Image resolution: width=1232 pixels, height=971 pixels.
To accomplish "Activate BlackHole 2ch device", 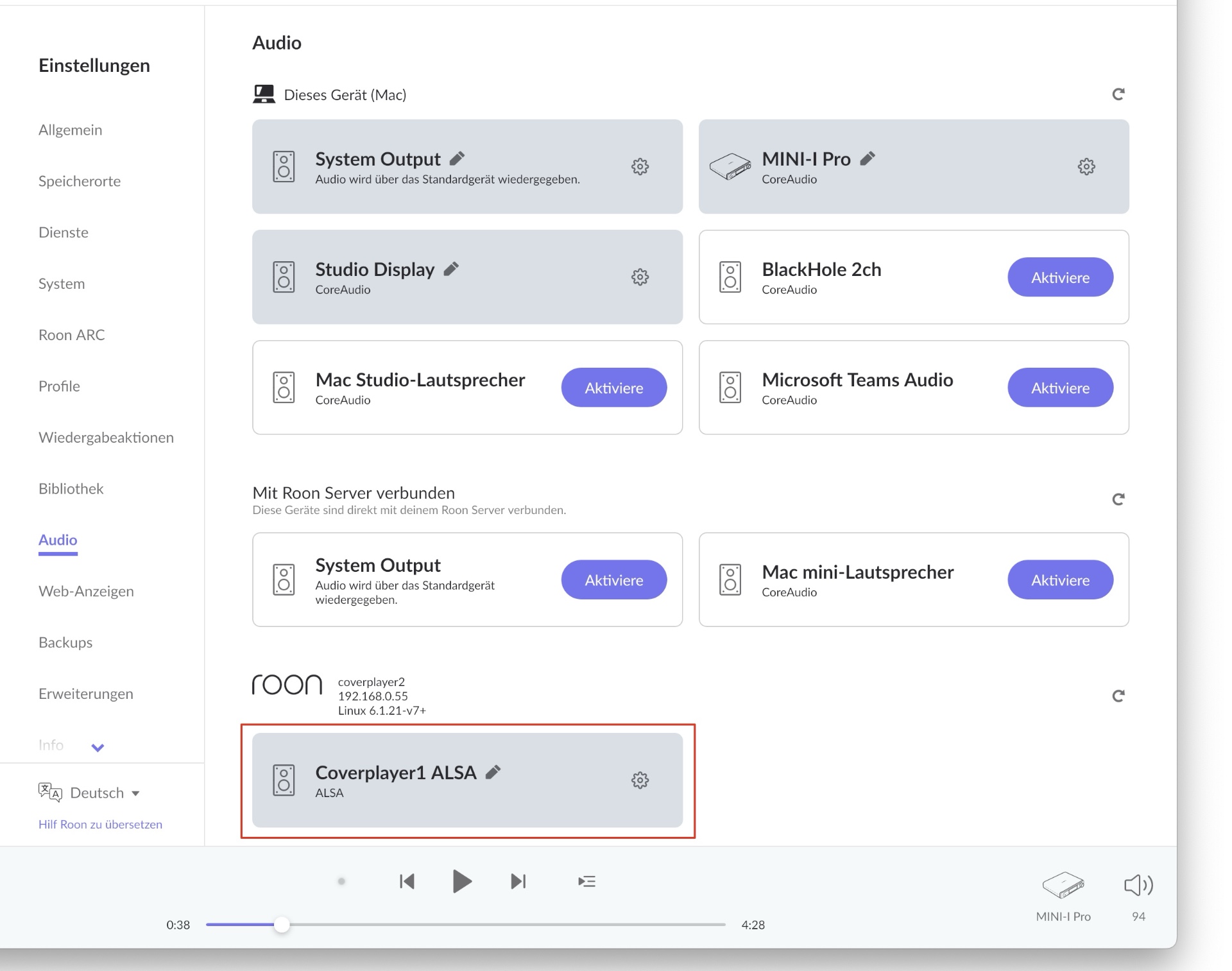I will (x=1059, y=277).
